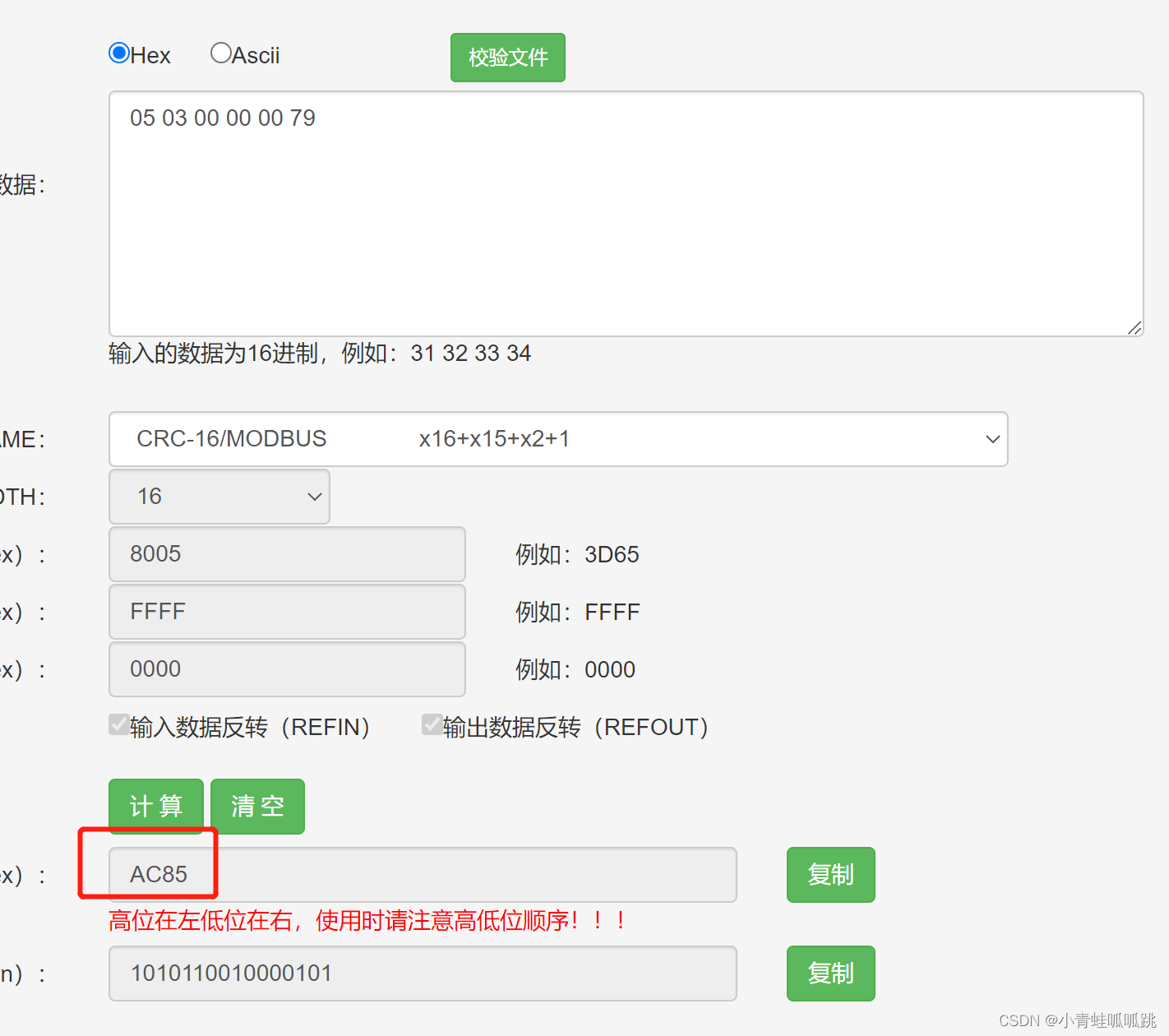Screen dimensions: 1169x1036
Task: Select the XOR output field containing 0000
Action: [x=286, y=669]
